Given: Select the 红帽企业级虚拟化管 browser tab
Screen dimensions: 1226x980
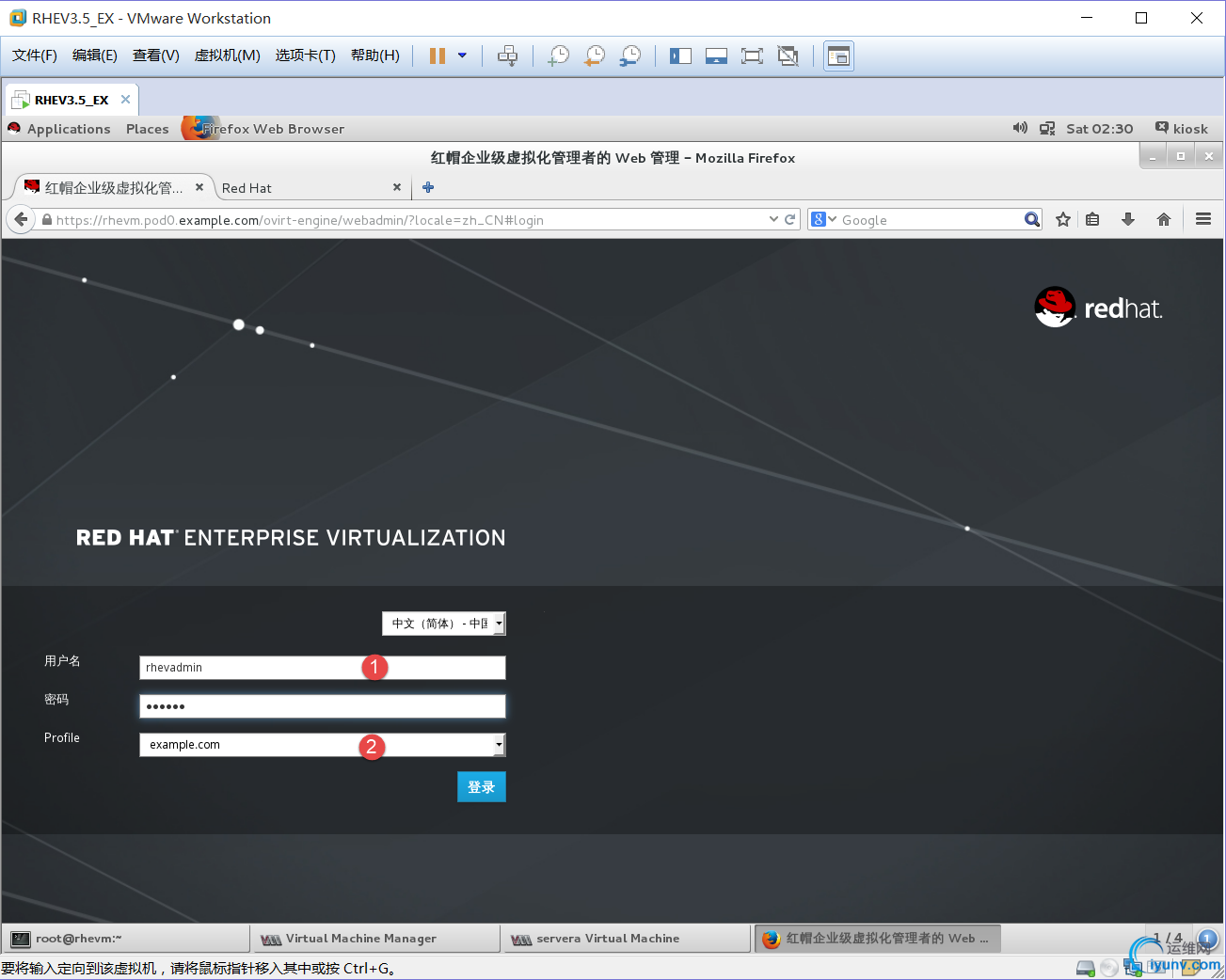Looking at the screenshot, I should pos(114,188).
